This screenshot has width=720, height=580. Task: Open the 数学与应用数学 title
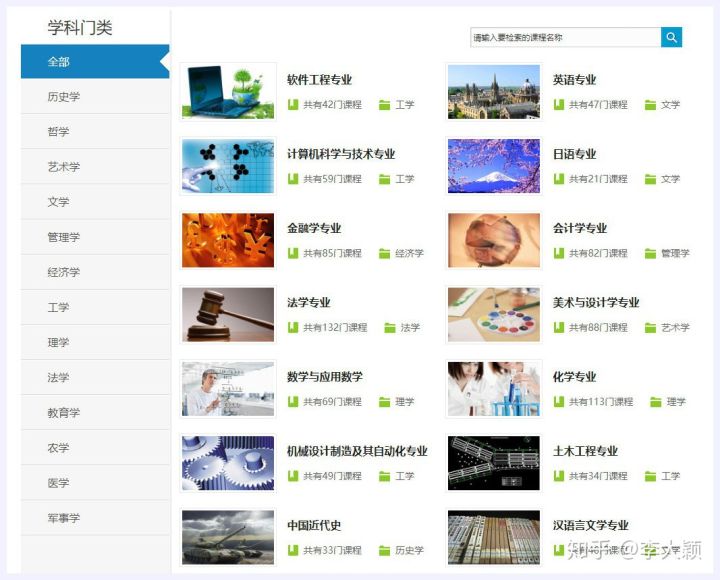coord(325,377)
